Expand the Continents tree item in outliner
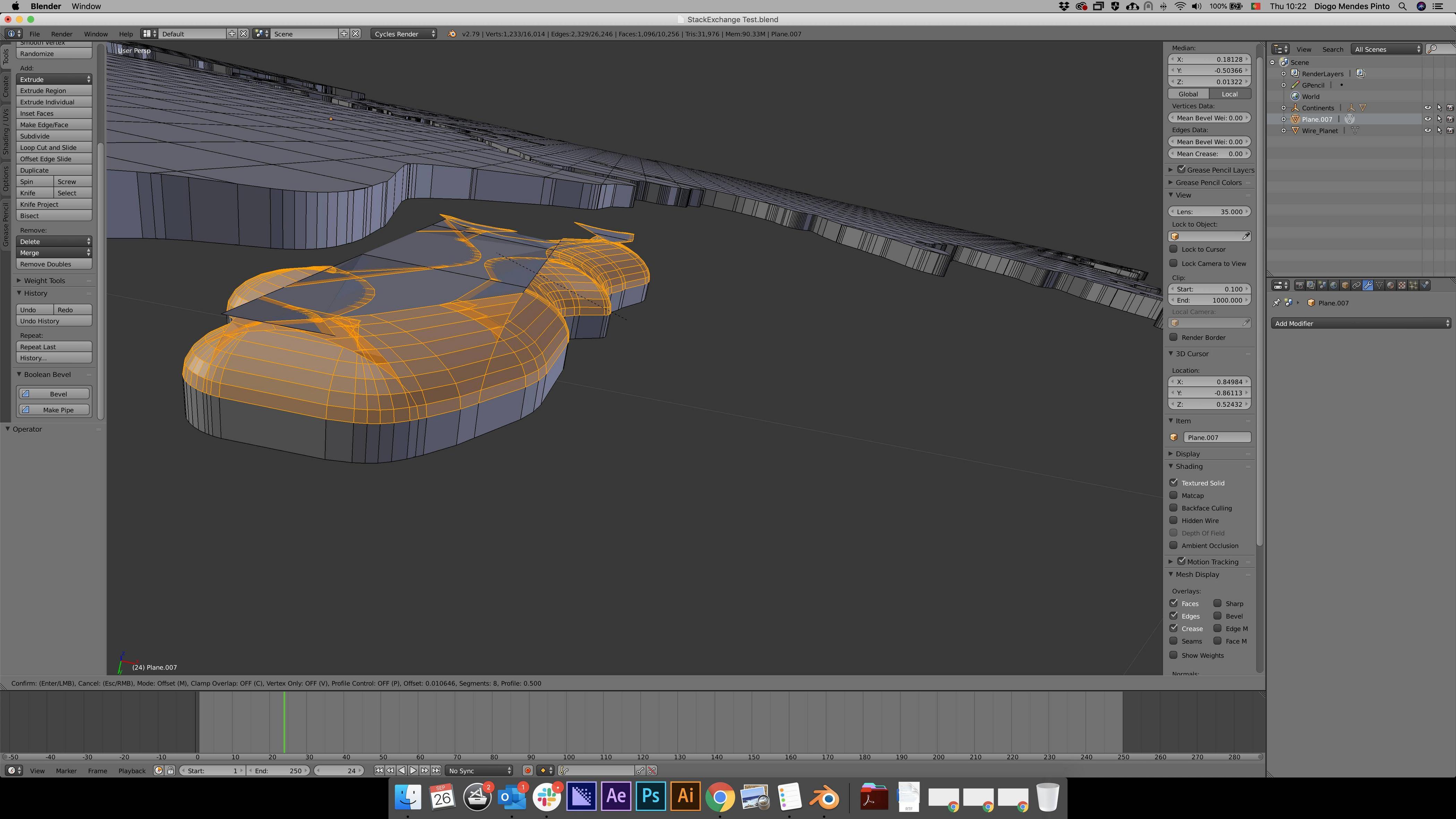 [x=1284, y=108]
